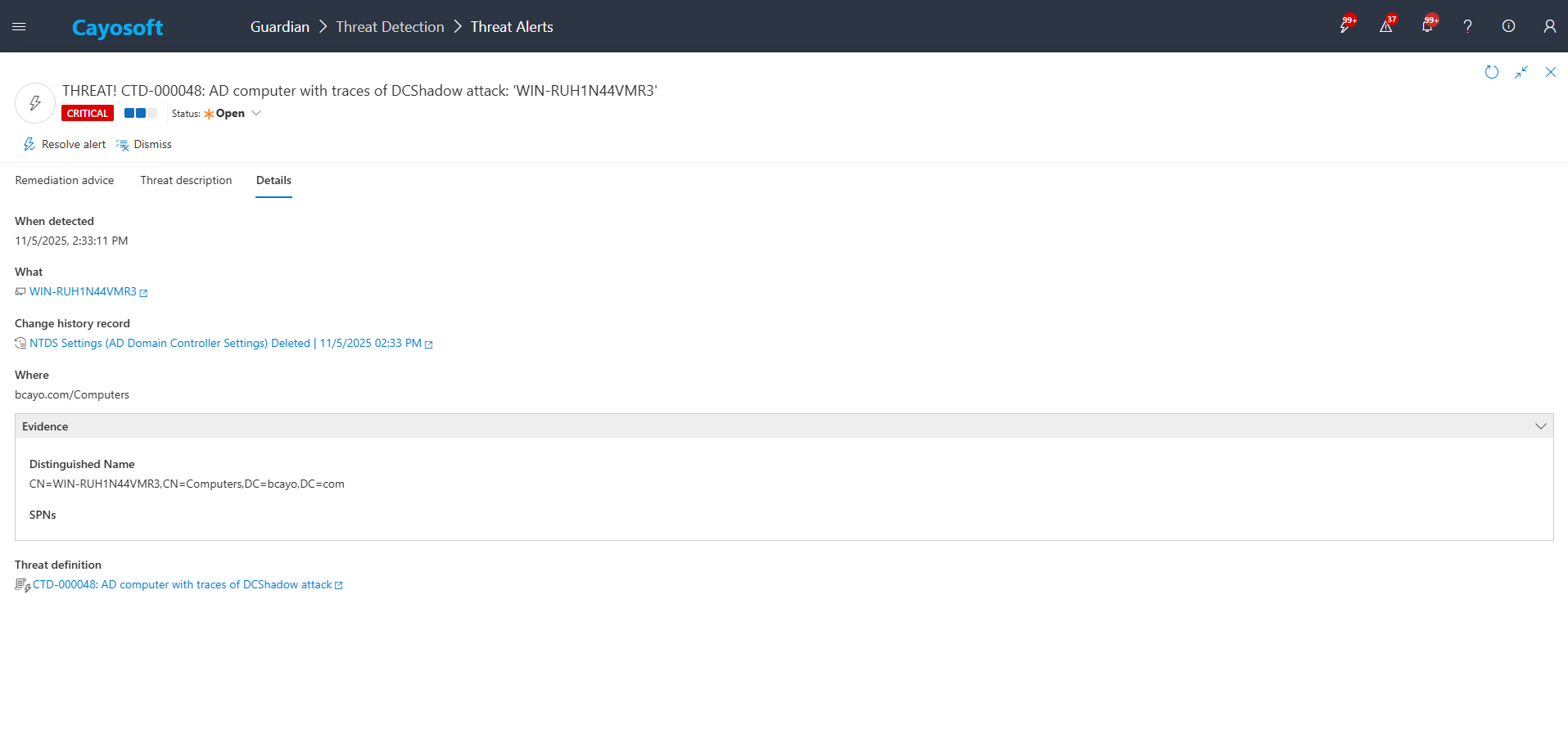Expand the Status Open dropdown
The image size is (1568, 743).
click(256, 114)
